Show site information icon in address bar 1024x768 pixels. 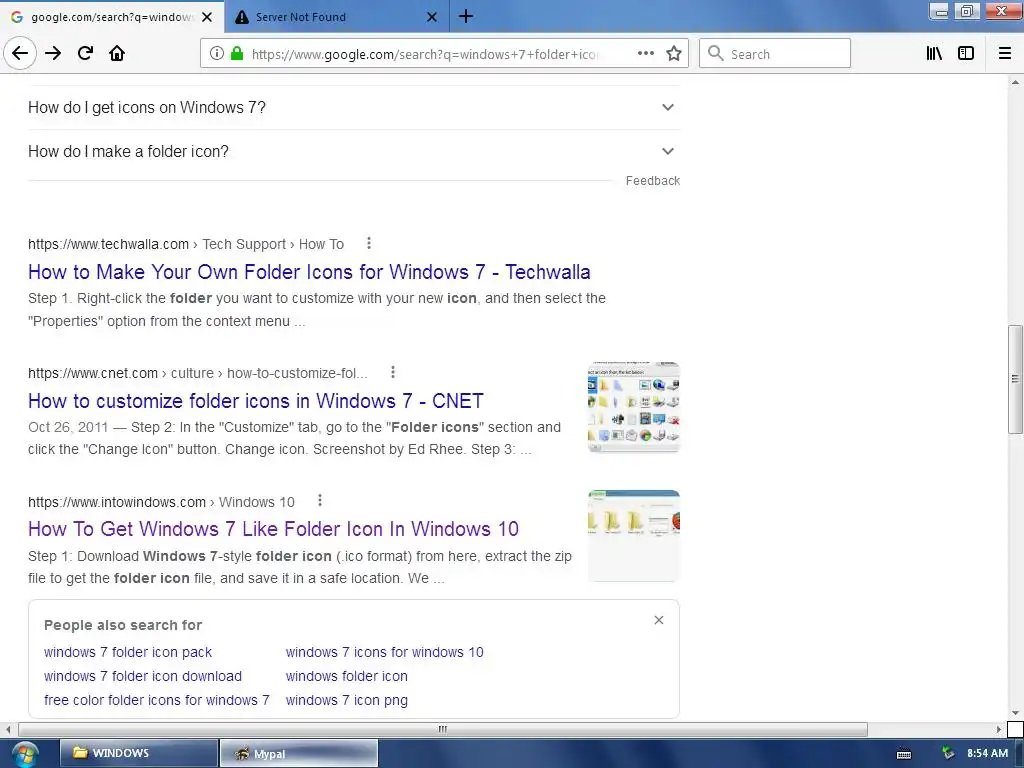pos(217,54)
